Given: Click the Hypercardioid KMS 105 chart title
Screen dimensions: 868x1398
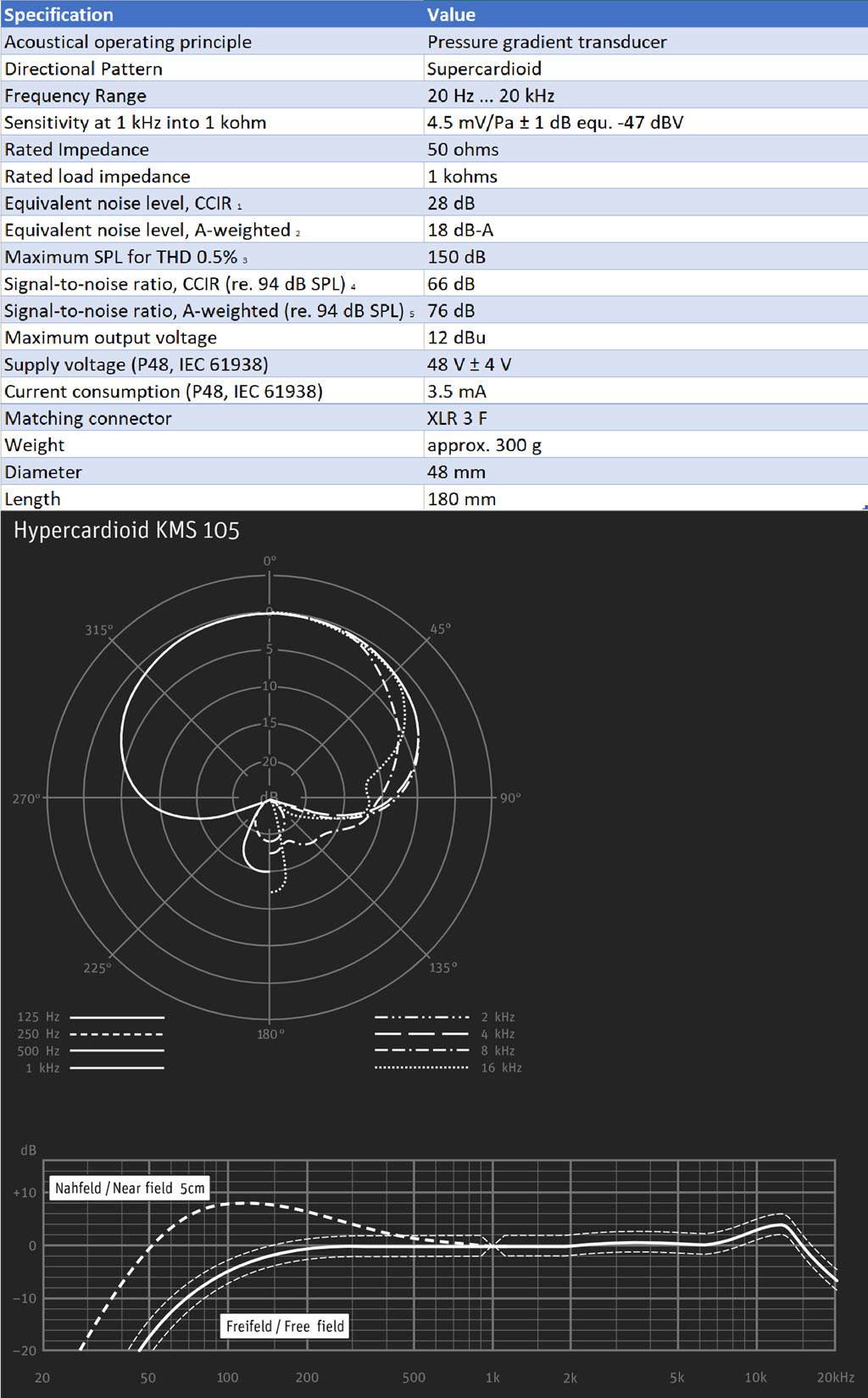Looking at the screenshot, I should tap(126, 531).
